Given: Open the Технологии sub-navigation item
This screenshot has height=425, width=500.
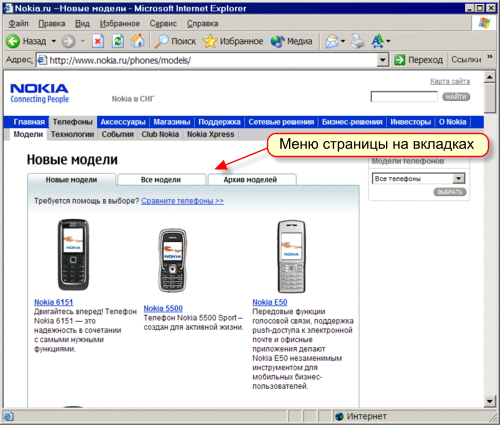Looking at the screenshot, I should point(72,134).
